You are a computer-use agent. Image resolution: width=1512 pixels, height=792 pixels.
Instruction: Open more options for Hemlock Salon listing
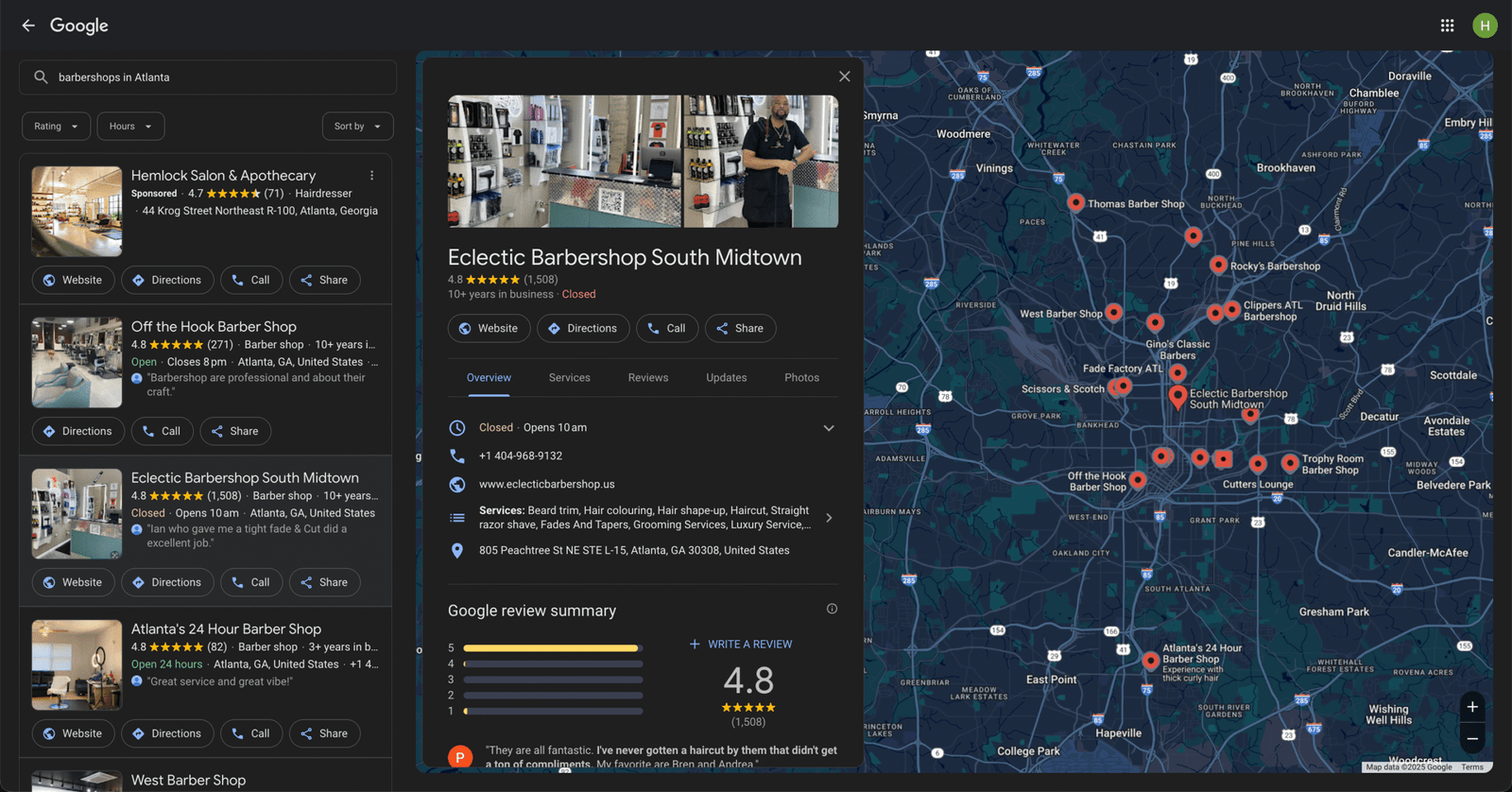tap(371, 176)
